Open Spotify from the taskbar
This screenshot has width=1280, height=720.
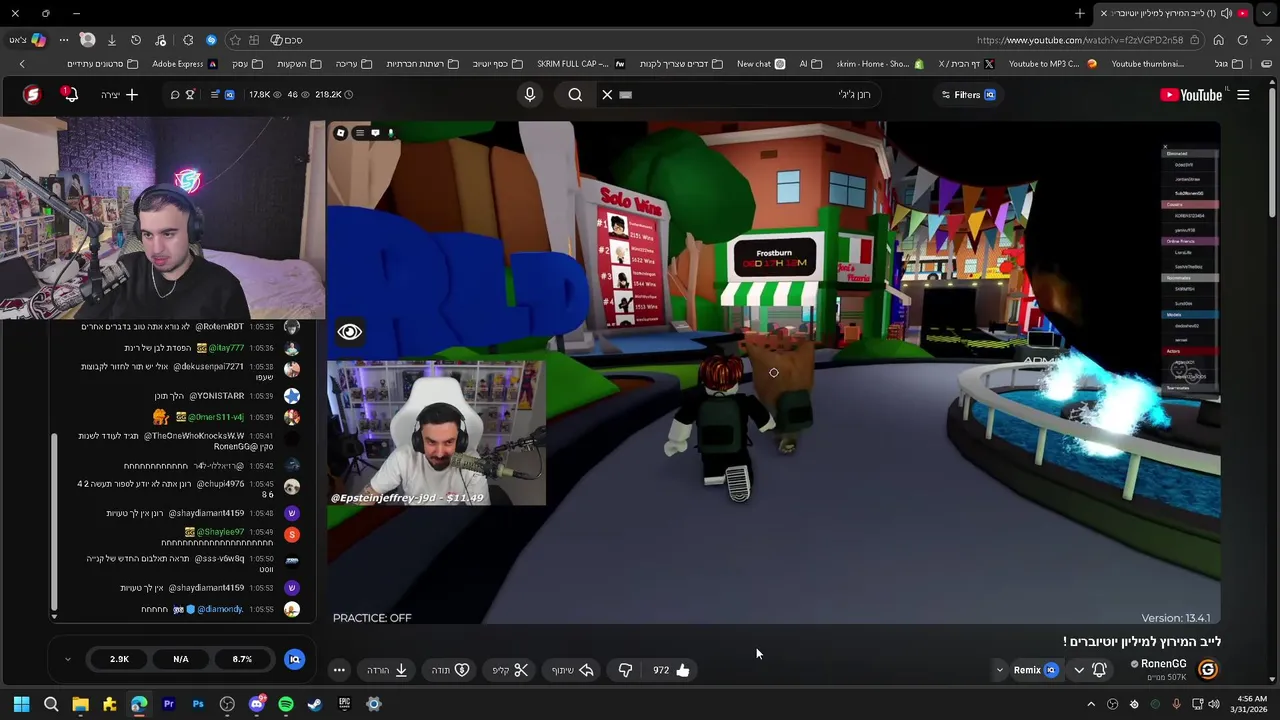286,704
